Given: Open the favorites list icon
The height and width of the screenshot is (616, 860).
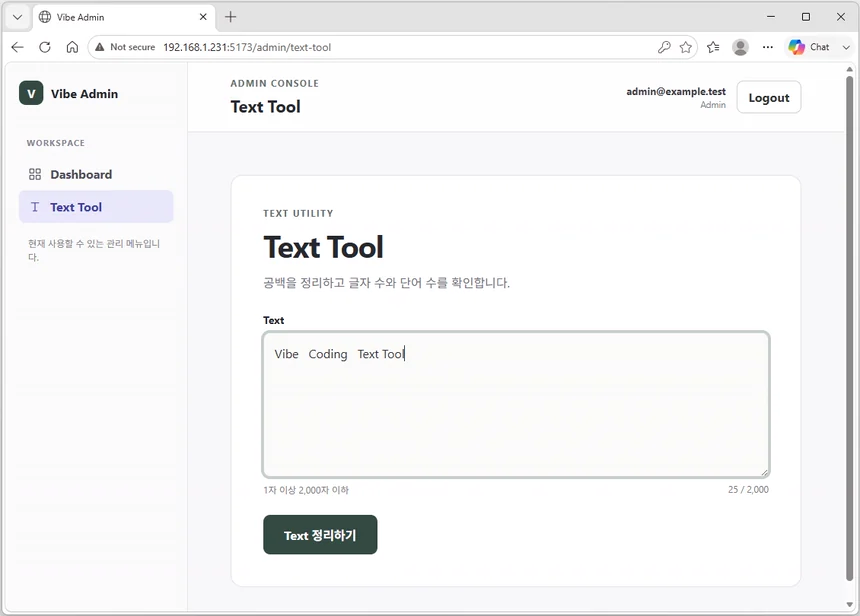Looking at the screenshot, I should (713, 47).
